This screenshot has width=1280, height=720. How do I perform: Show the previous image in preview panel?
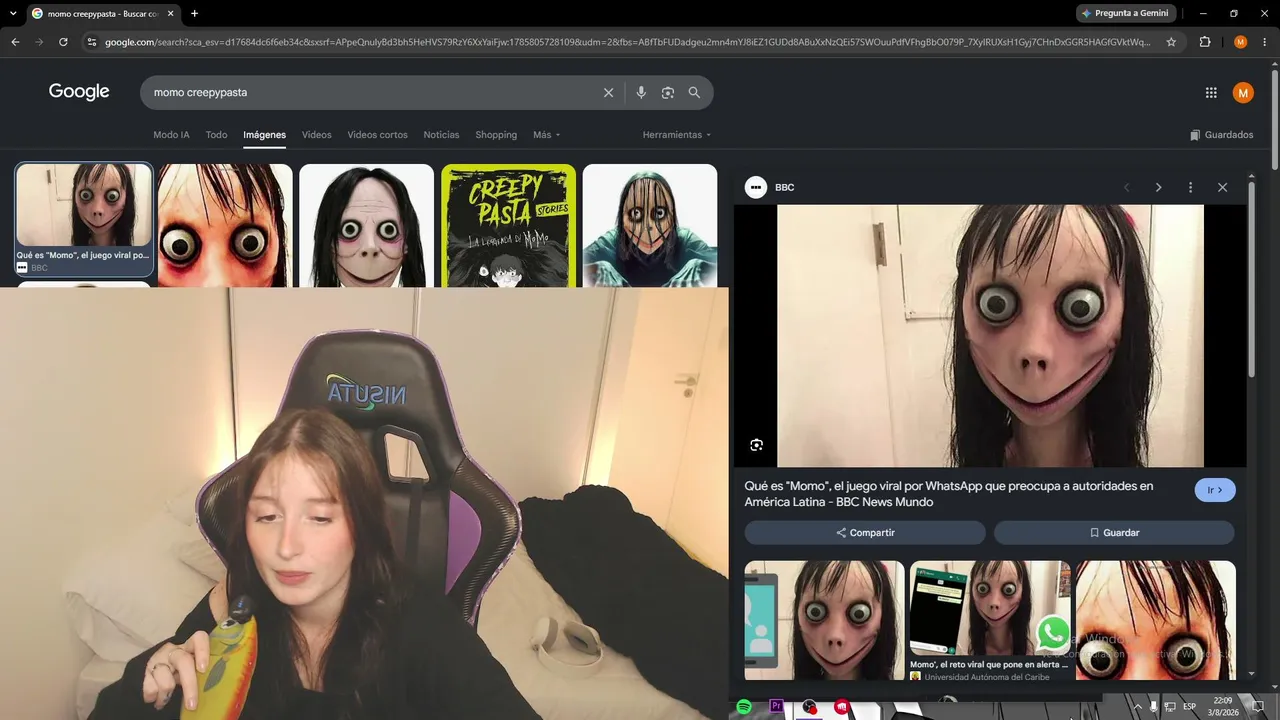[1127, 187]
